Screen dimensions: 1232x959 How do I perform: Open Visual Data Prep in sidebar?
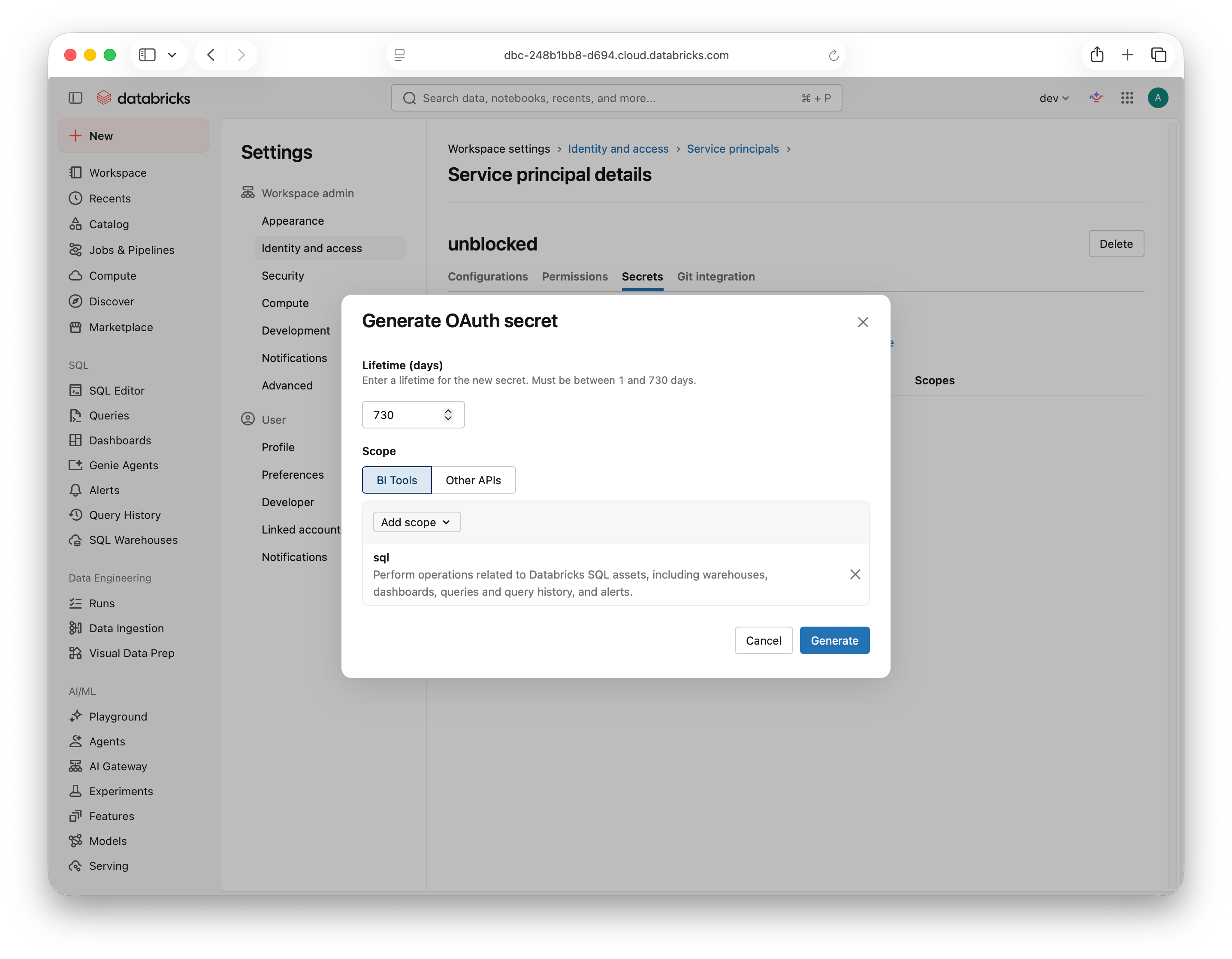pyautogui.click(x=131, y=653)
